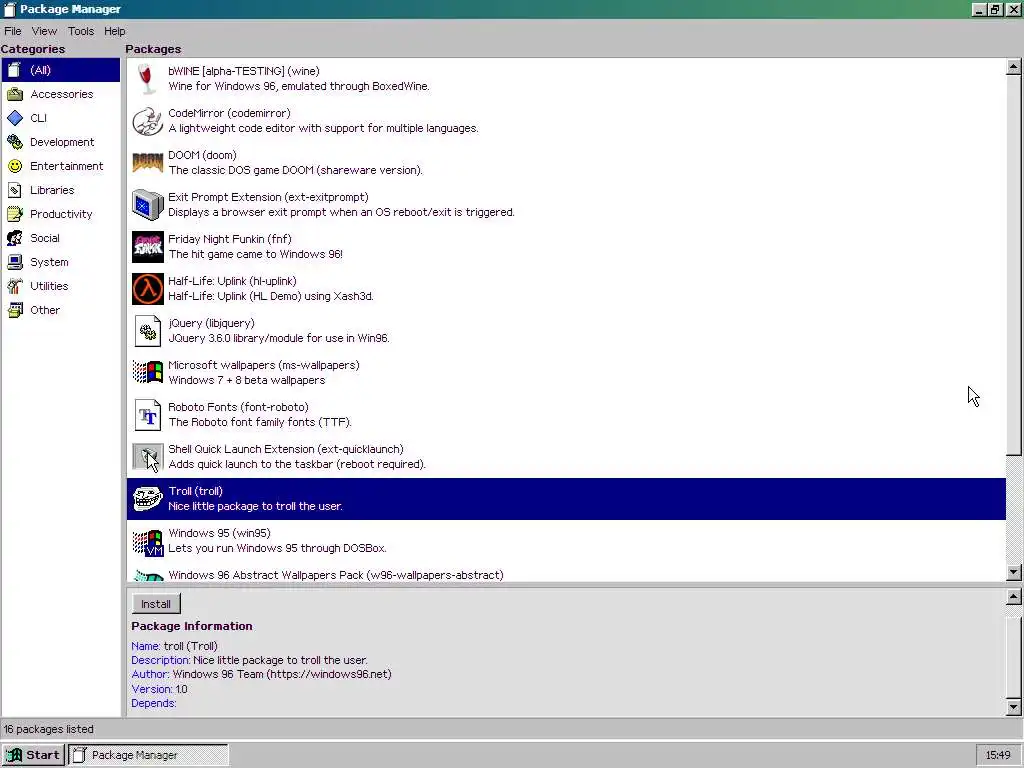Select 'Windows 96 Abstract Wallpapers Pack' row
Image resolution: width=1024 pixels, height=768 pixels.
tap(566, 575)
